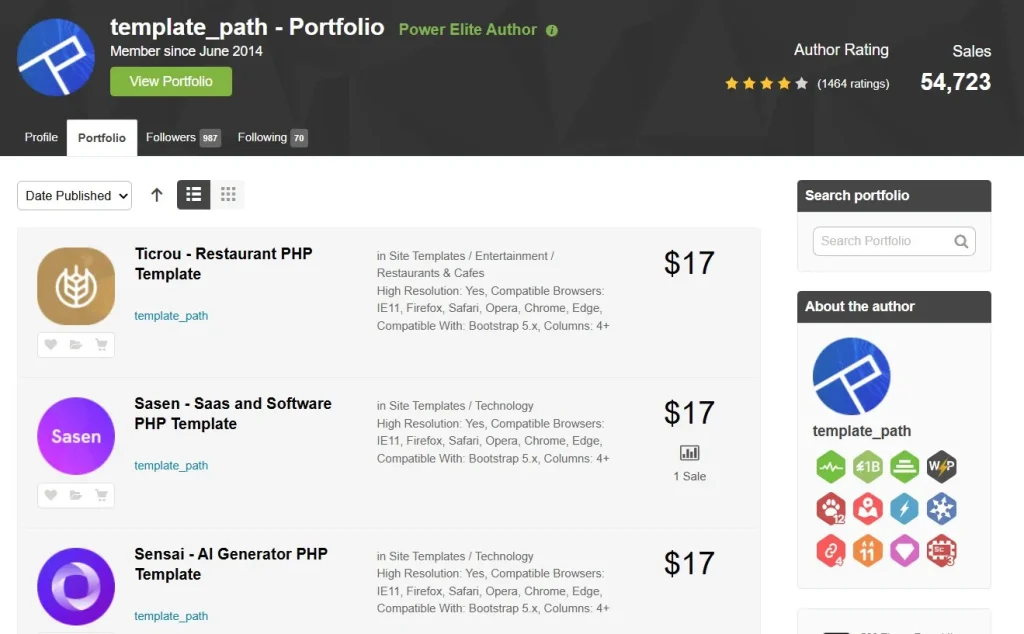Add Sasen template to cart
Image resolution: width=1024 pixels, height=634 pixels.
click(x=101, y=495)
